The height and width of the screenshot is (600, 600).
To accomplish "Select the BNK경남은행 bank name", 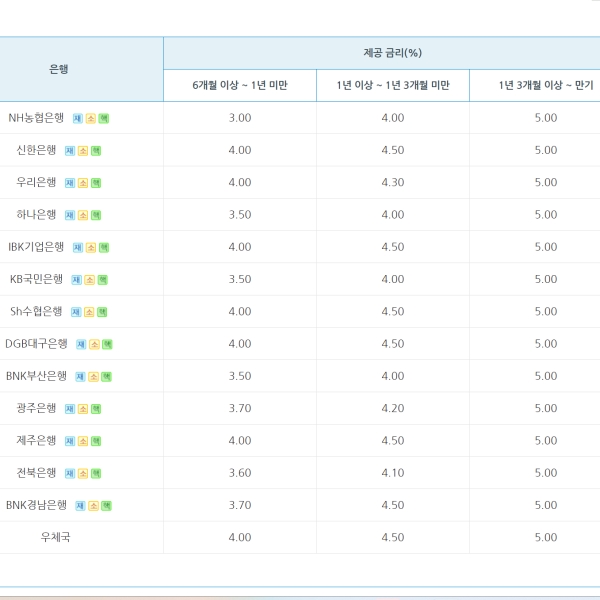I will pyautogui.click(x=36, y=504).
